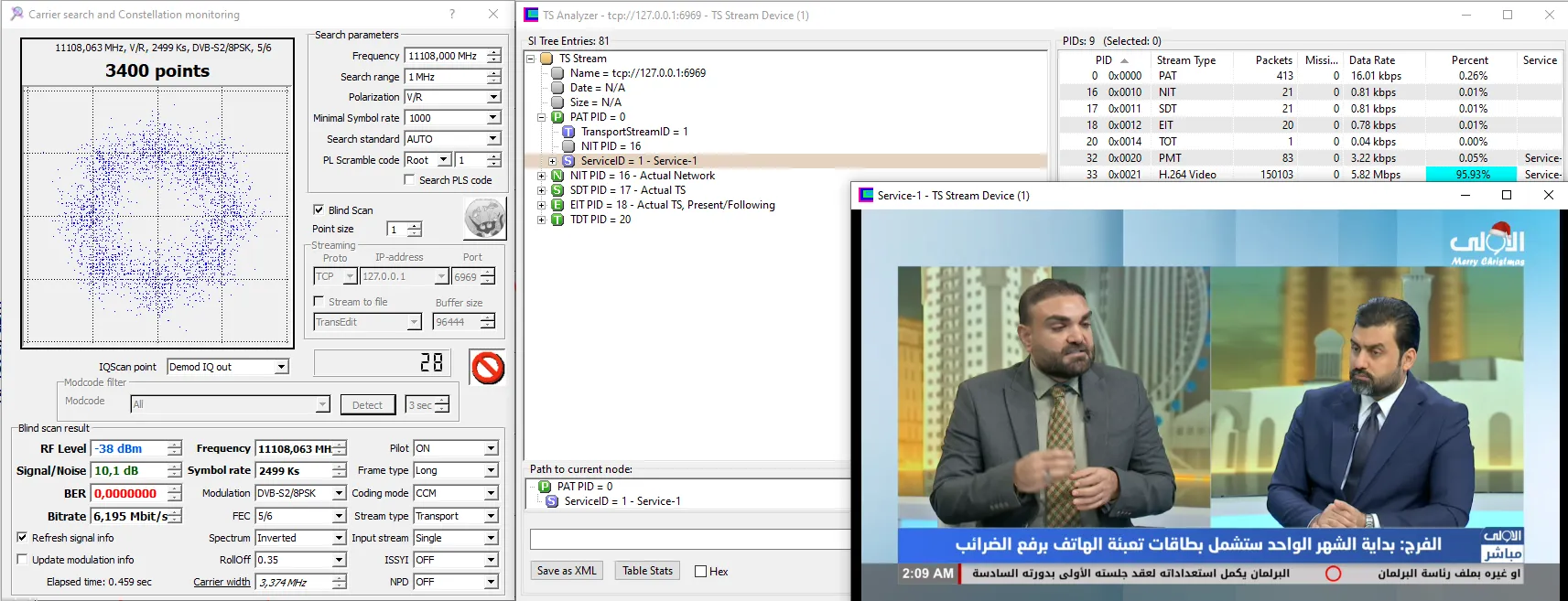Expand the ServiceID = 1 tree node
Image resolution: width=1568 pixels, height=601 pixels.
pos(552,161)
